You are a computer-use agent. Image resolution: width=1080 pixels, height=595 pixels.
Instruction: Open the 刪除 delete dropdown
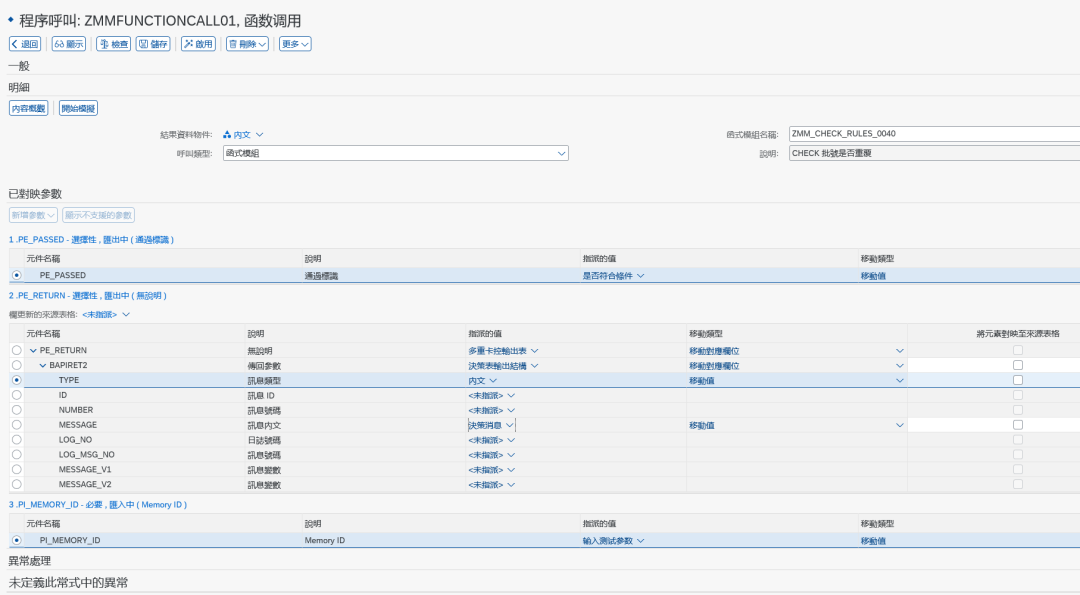[247, 44]
